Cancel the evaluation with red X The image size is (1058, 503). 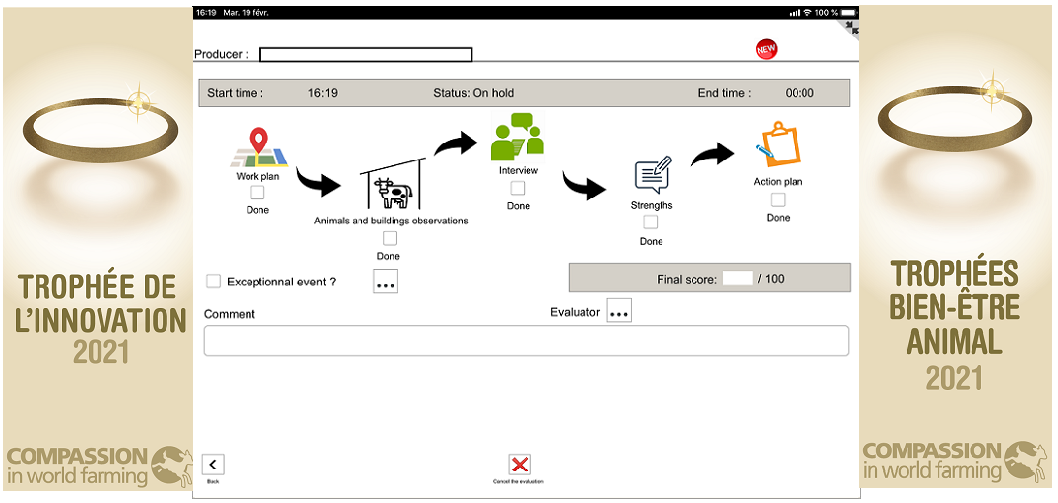(x=519, y=465)
